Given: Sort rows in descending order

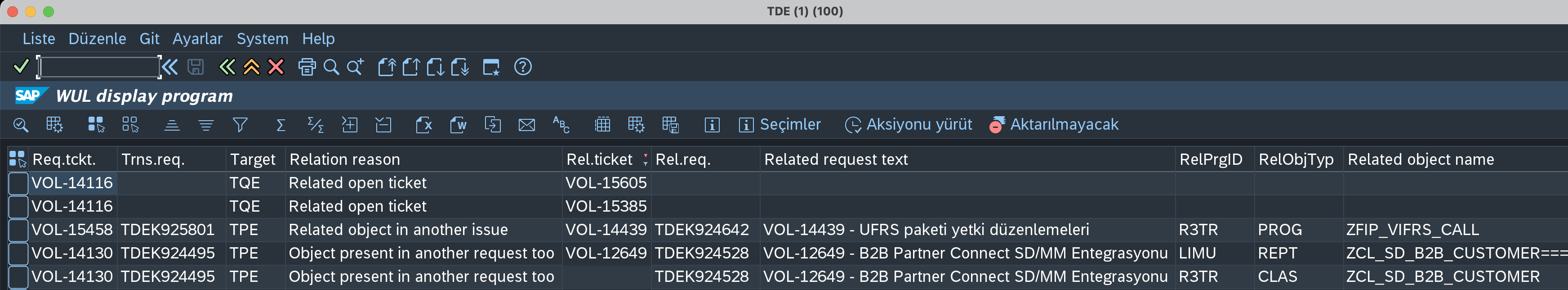Looking at the screenshot, I should 206,125.
